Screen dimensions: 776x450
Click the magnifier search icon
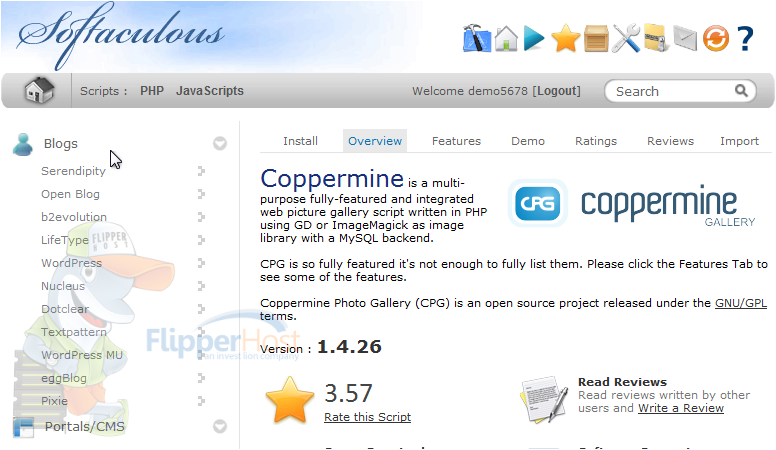741,91
